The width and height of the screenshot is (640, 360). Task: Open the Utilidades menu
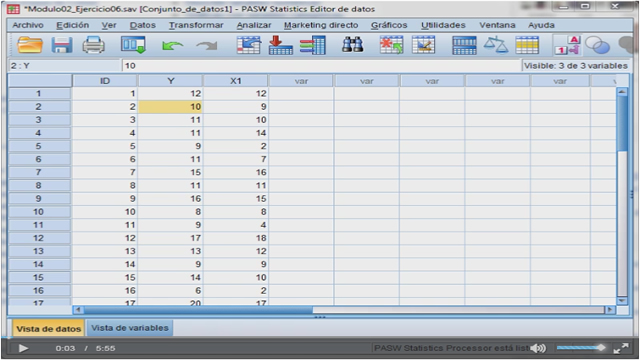[443, 25]
